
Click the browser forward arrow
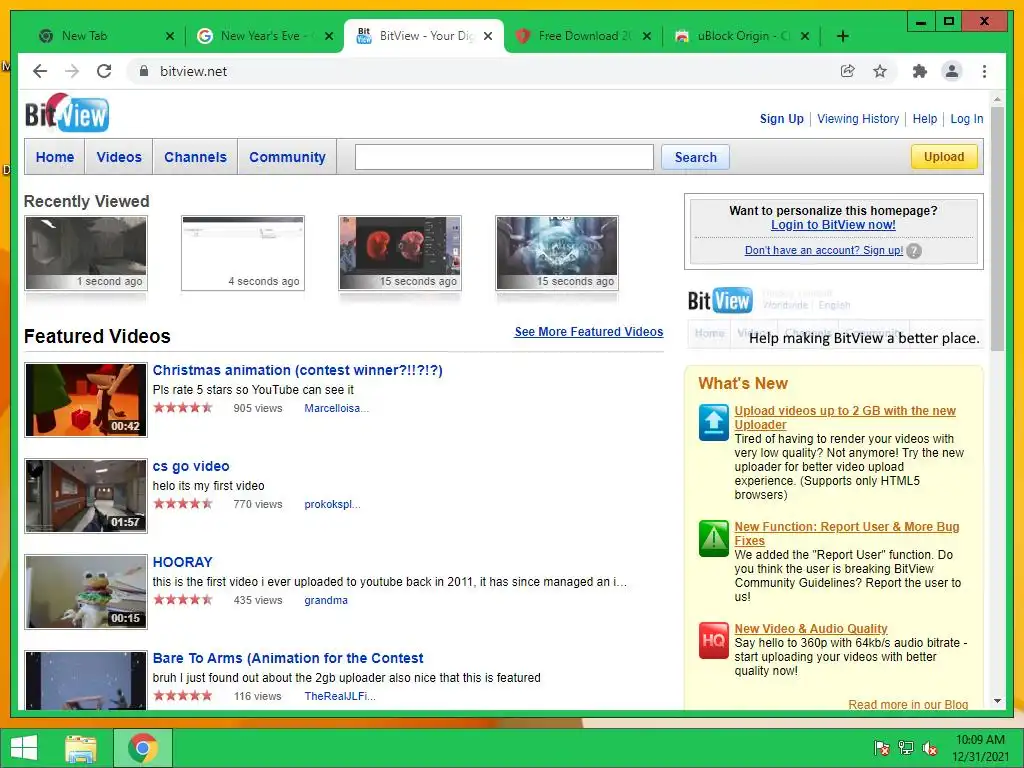tap(72, 71)
